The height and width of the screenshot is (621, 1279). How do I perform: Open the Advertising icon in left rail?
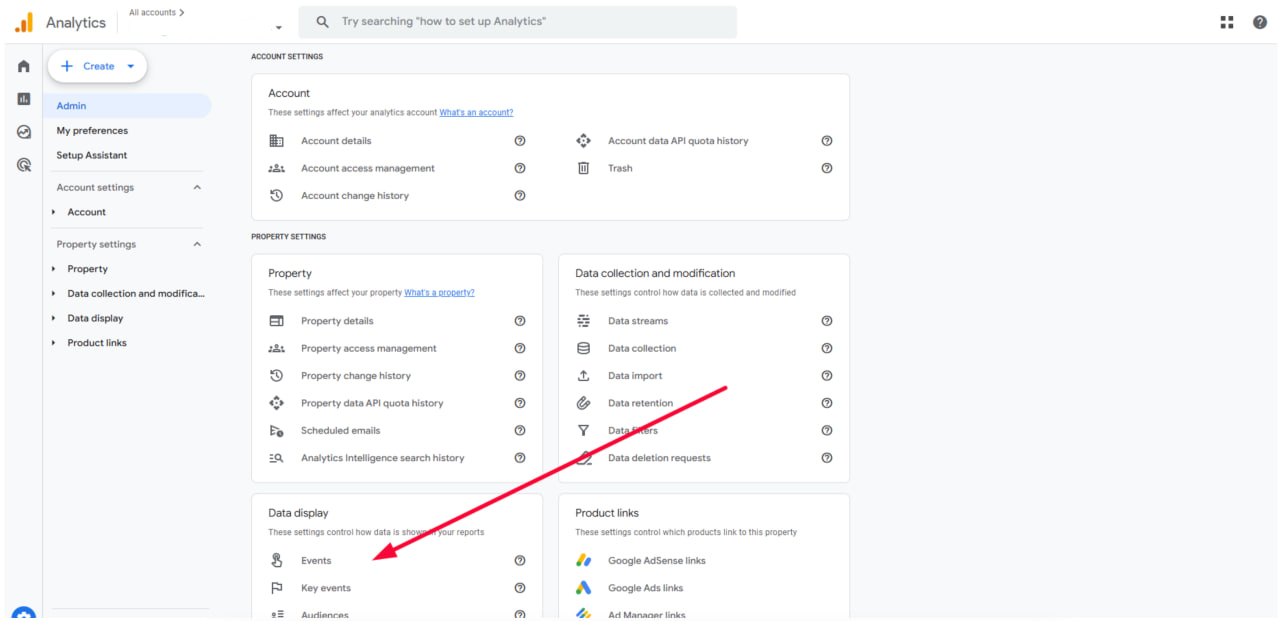point(24,165)
